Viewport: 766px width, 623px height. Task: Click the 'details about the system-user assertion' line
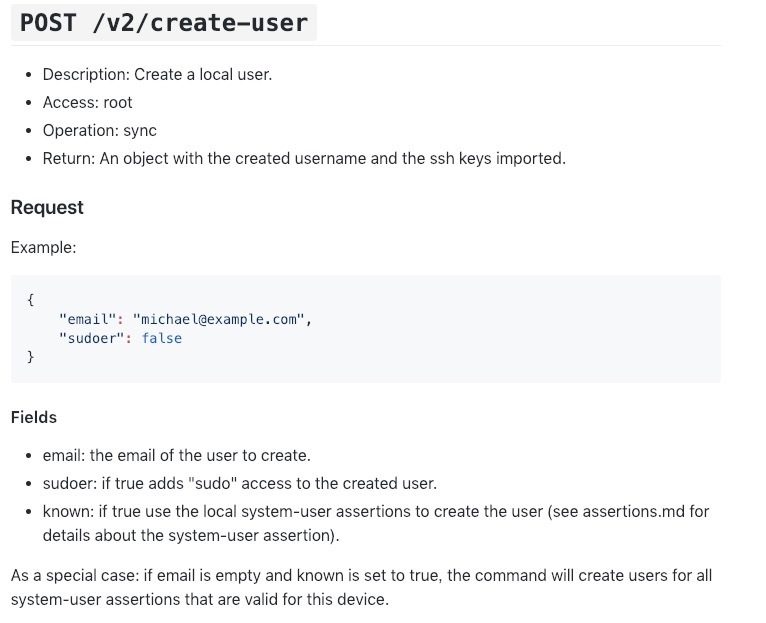coord(191,536)
